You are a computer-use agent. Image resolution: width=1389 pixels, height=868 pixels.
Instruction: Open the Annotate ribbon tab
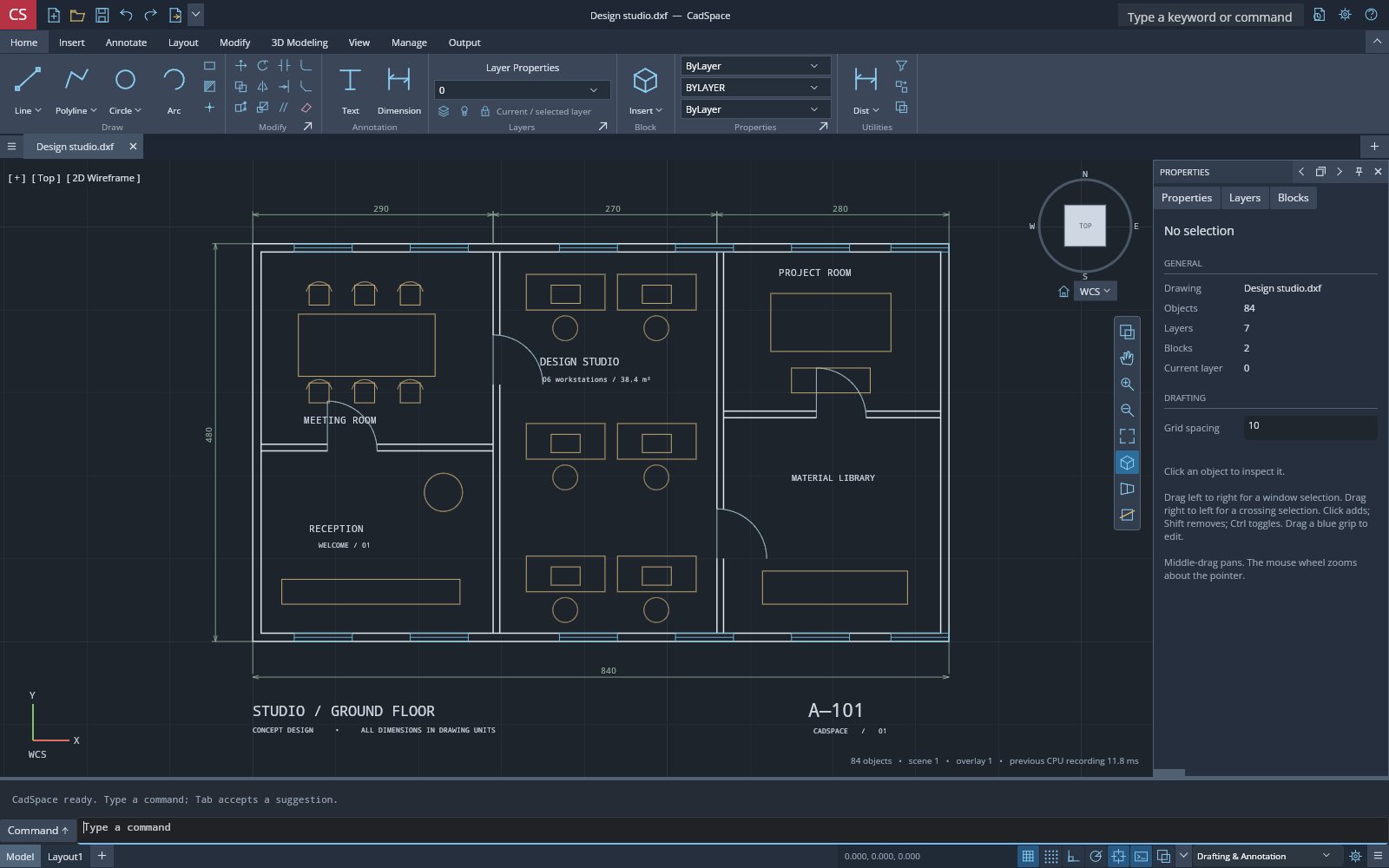126,43
